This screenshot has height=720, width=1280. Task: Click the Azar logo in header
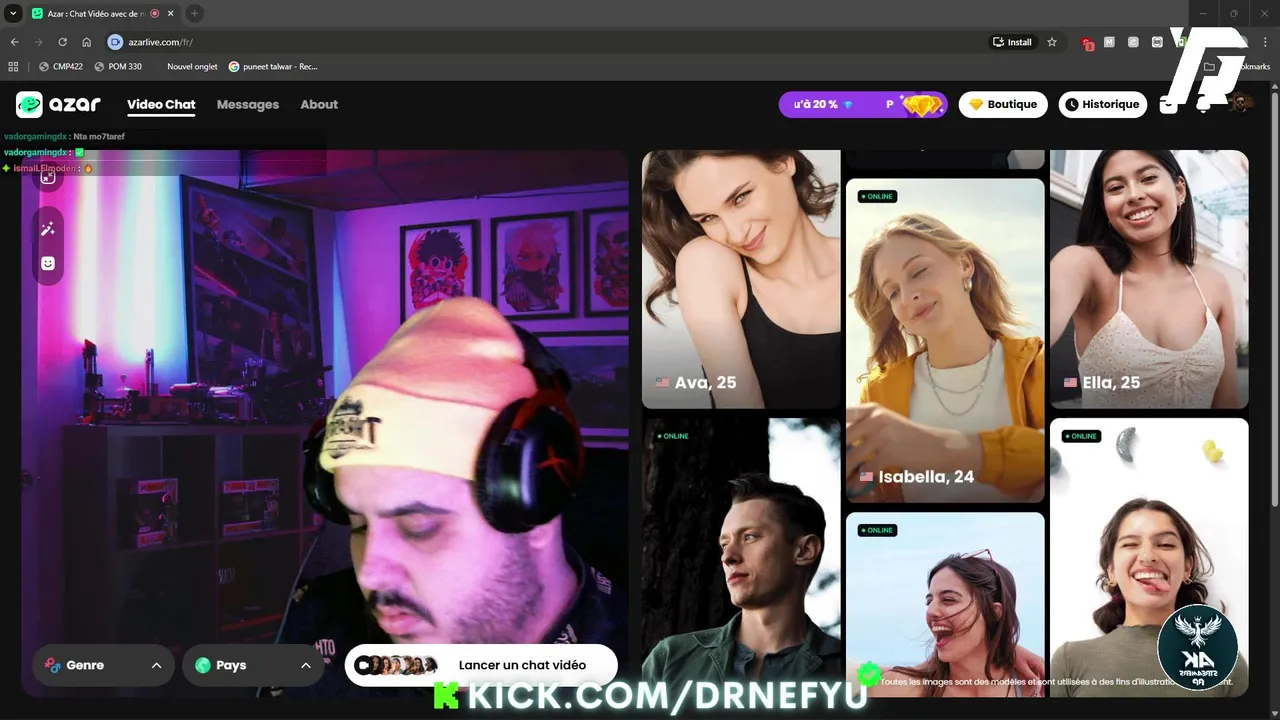[x=58, y=104]
